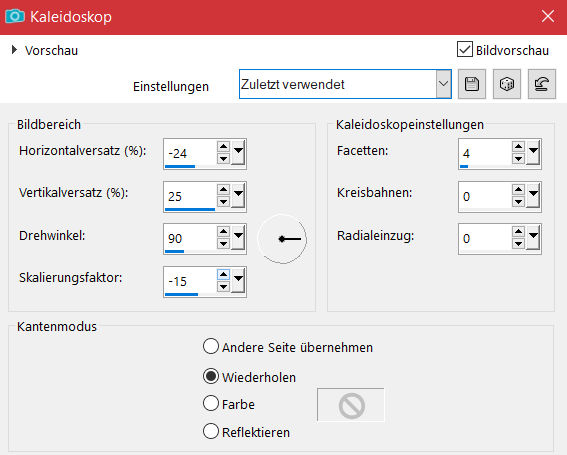
Task: Randomize parameters with the dice icon
Action: click(507, 84)
